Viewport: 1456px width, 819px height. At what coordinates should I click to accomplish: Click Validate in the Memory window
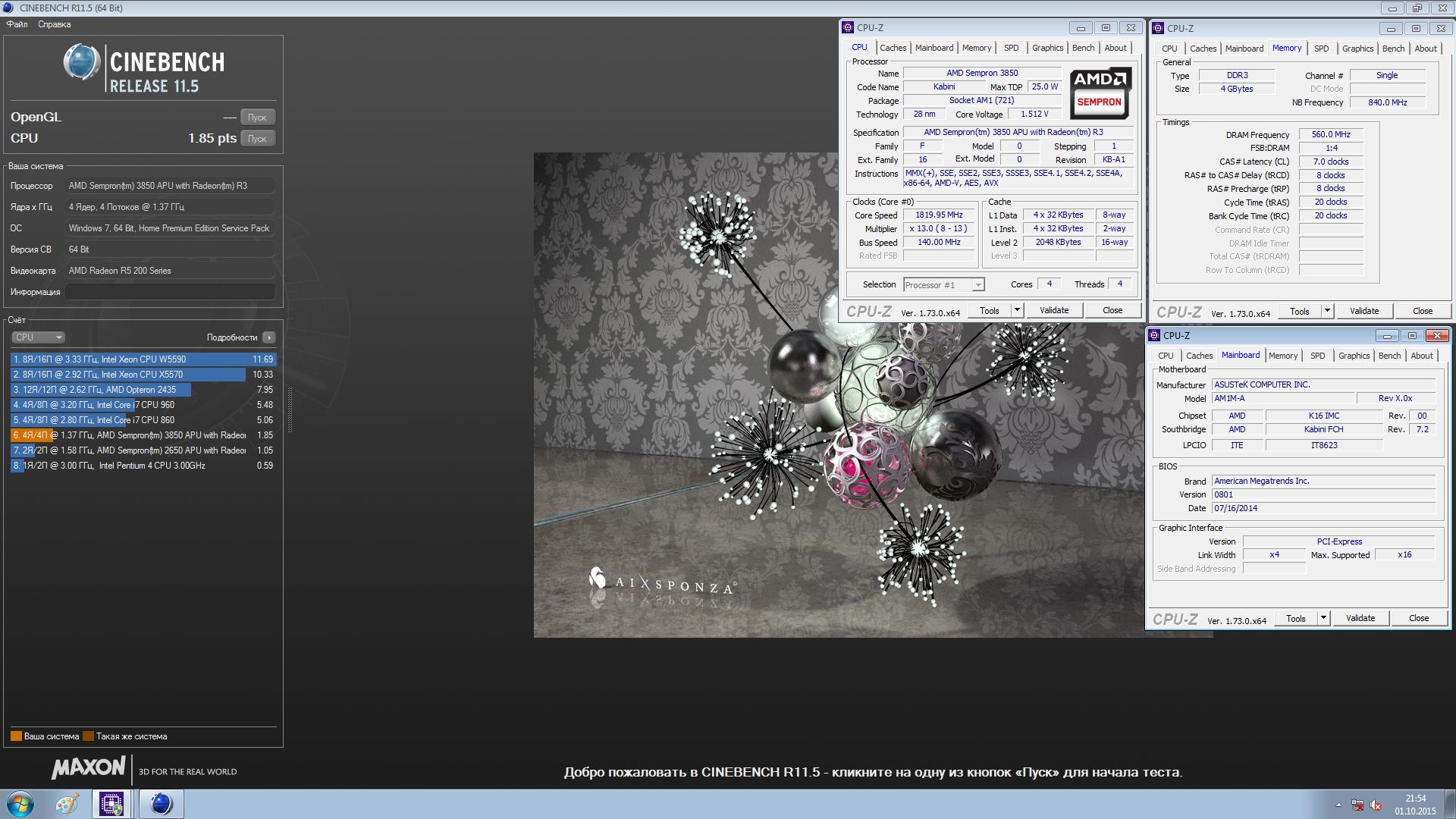[x=1363, y=311]
